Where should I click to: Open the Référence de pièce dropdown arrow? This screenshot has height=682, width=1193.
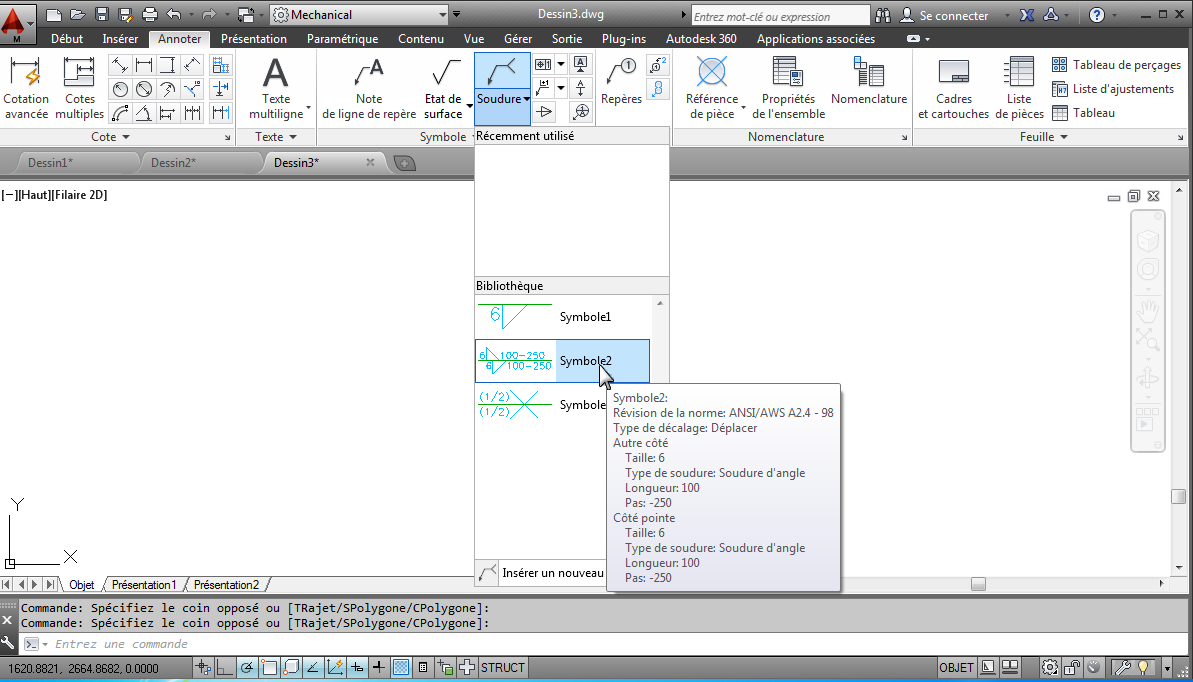pyautogui.click(x=743, y=107)
